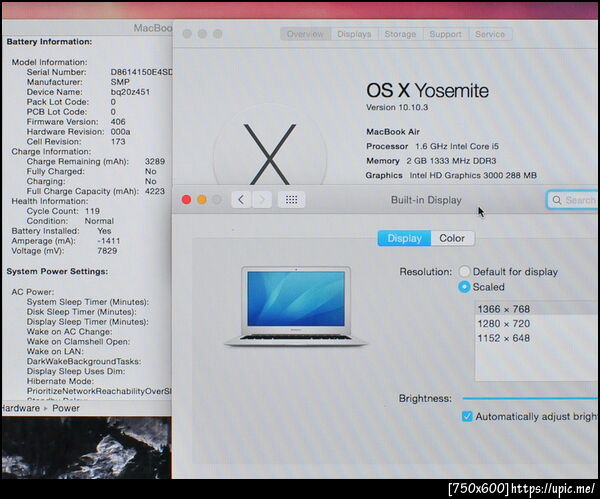Choose the 1366 × 768 resolution
This screenshot has width=600, height=499.
point(536,309)
